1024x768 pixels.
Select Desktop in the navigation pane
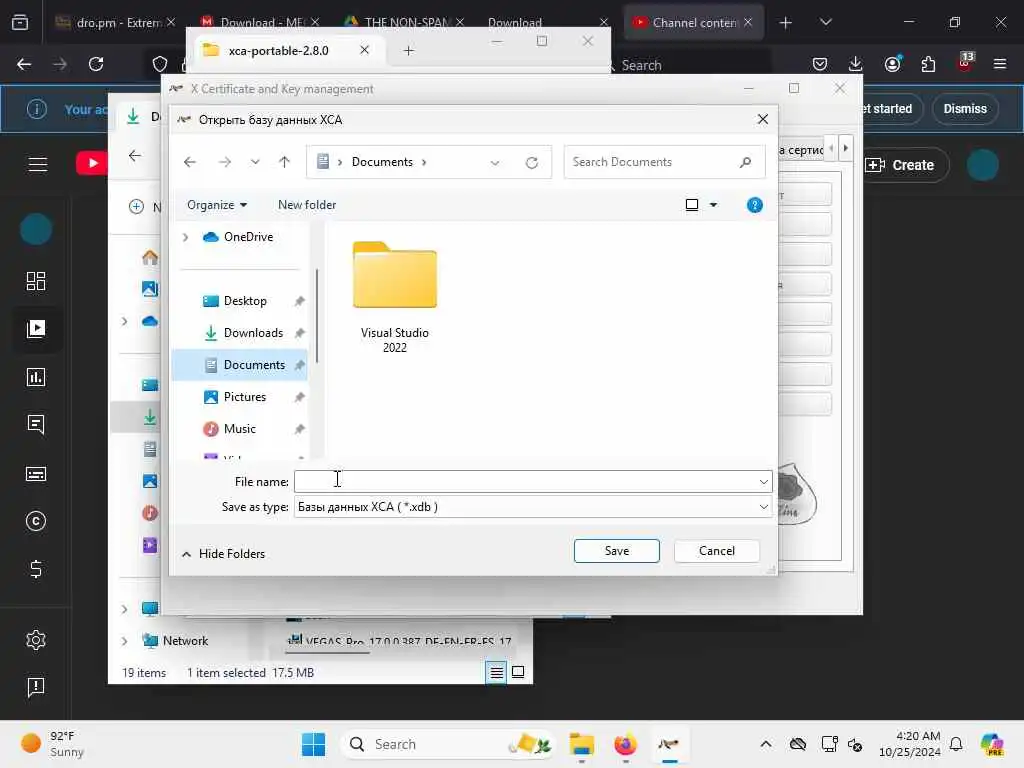tap(244, 301)
